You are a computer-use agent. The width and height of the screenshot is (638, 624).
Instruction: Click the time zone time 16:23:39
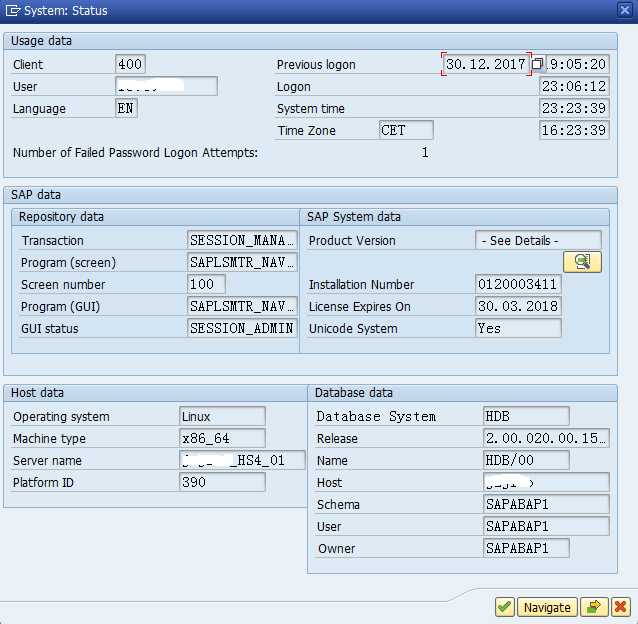point(574,130)
